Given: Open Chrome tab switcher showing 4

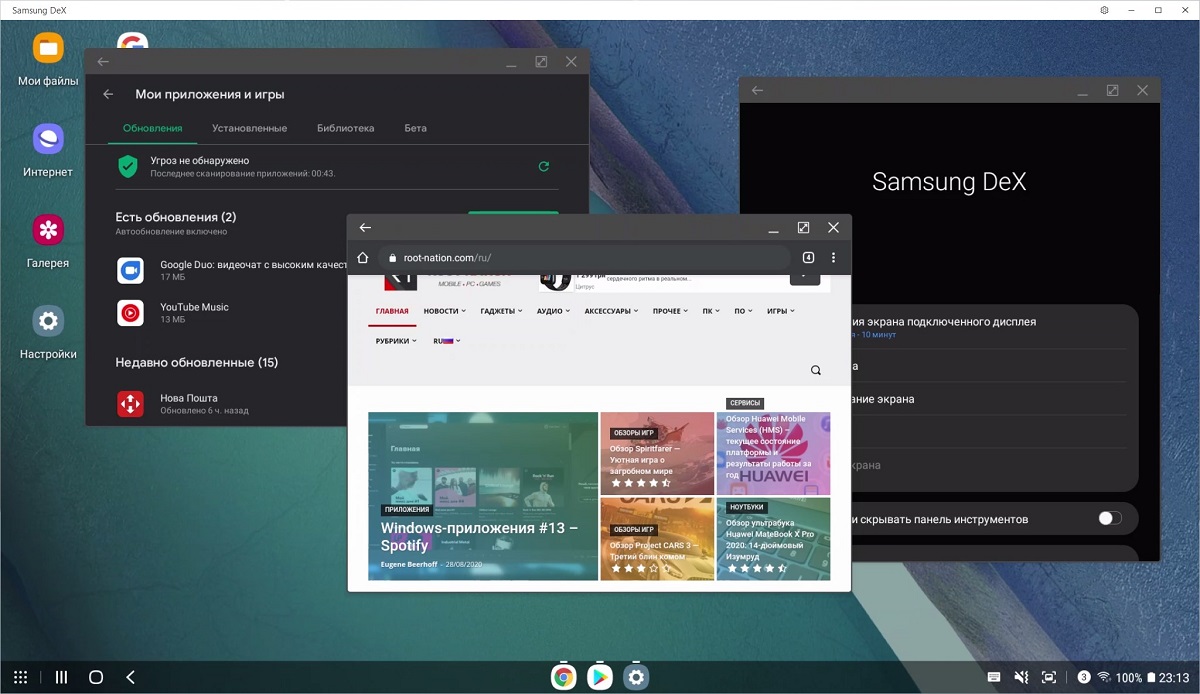Looking at the screenshot, I should tap(808, 257).
